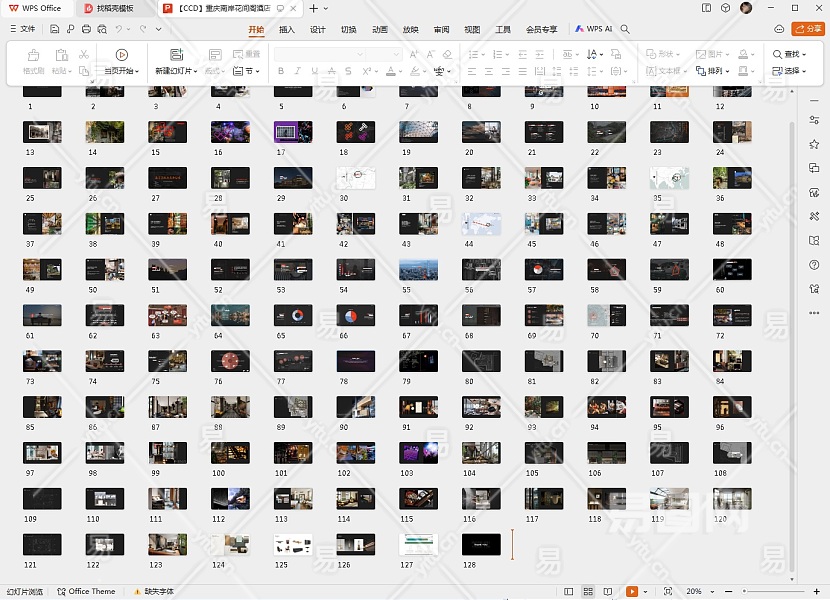
Task: Click the user profile avatar
Action: [746, 8]
